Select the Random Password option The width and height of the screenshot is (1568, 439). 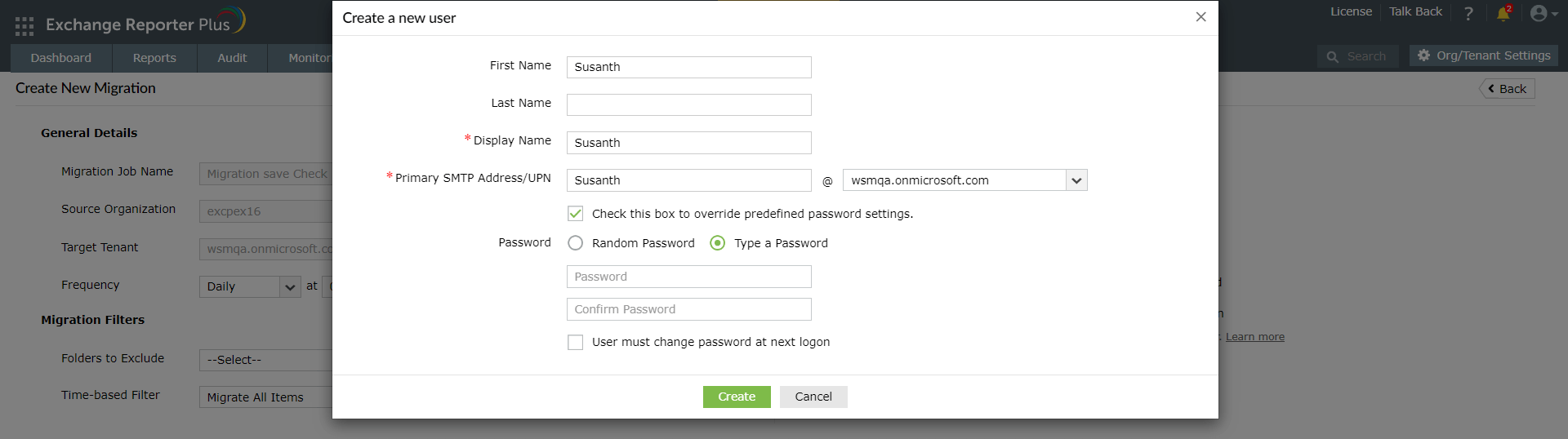pyautogui.click(x=576, y=243)
